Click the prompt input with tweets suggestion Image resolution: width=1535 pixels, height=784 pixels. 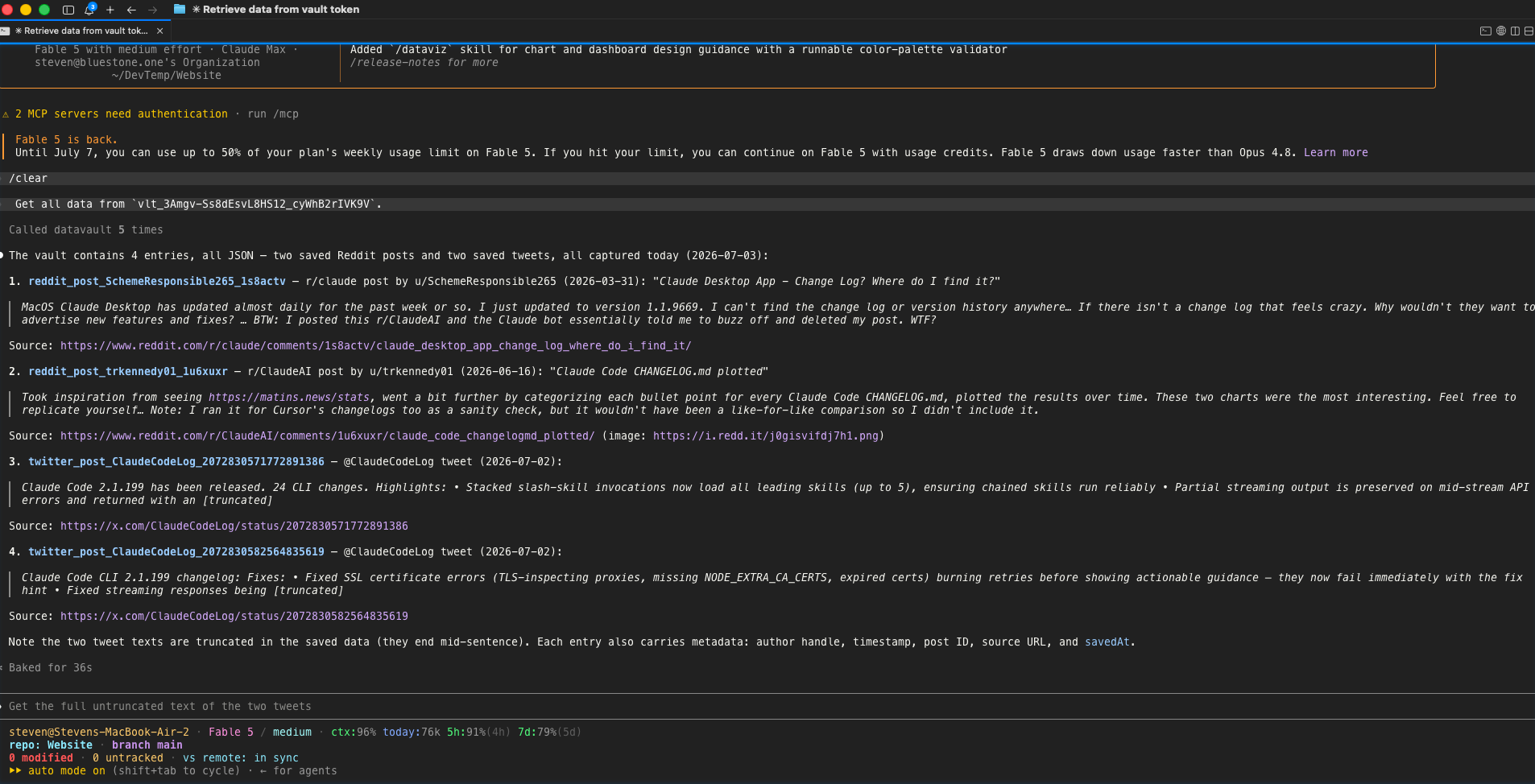tap(767, 706)
